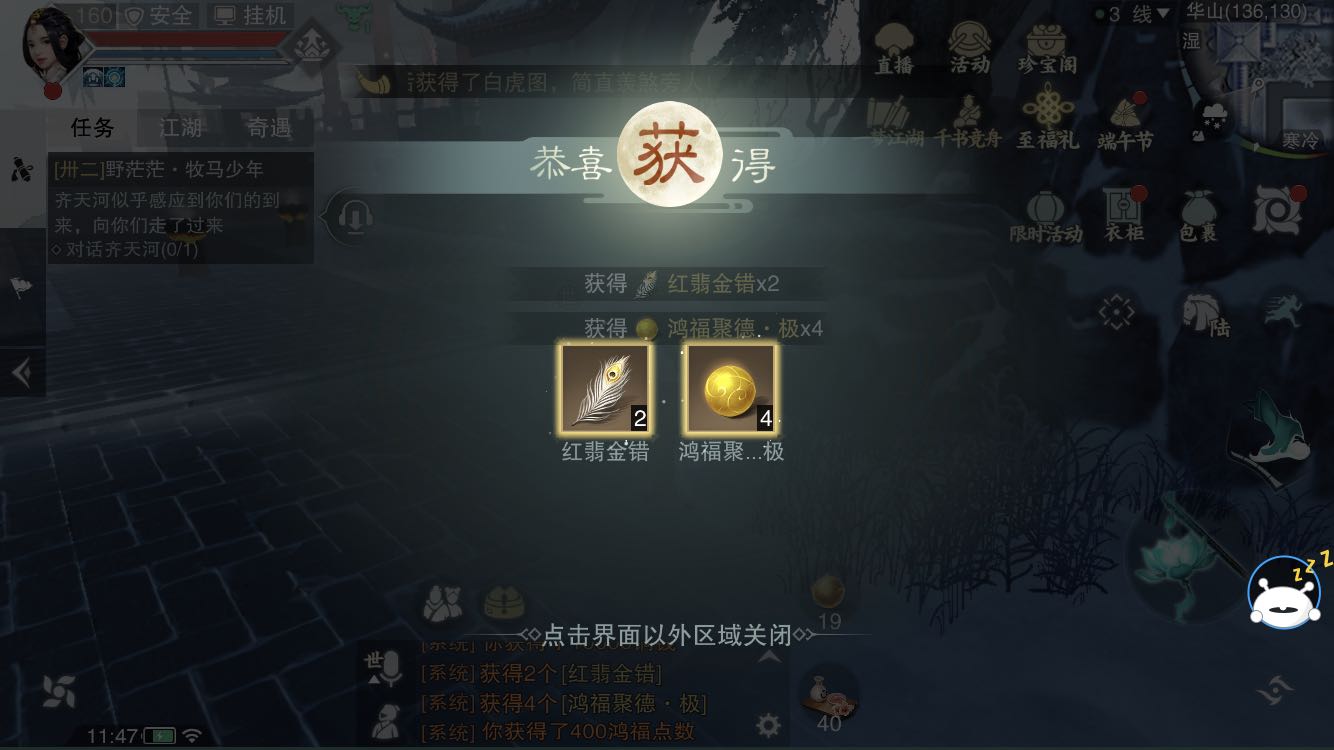Screen dimensions: 1334x750
Task: Switch to the 奇遇 tab
Action: tap(269, 127)
